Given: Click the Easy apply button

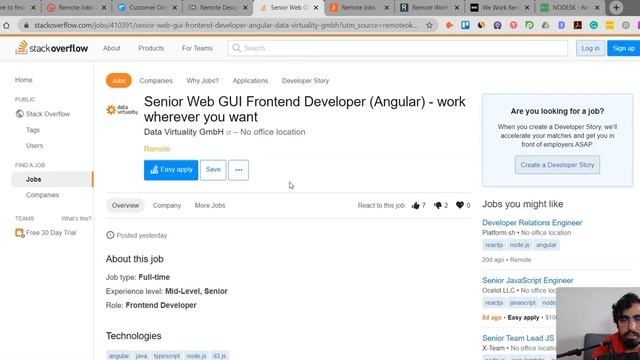Looking at the screenshot, I should (171, 170).
